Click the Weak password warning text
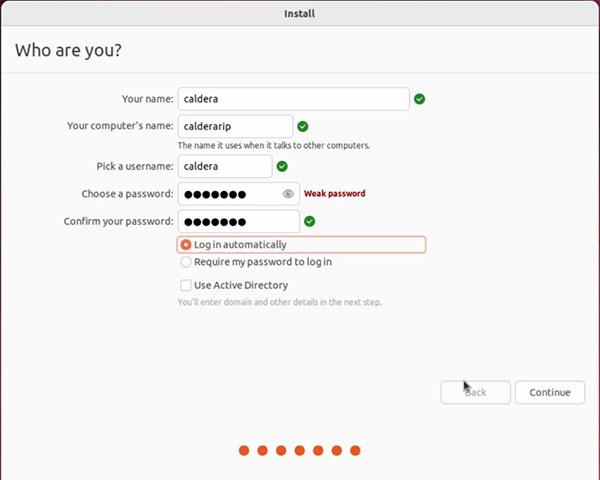This screenshot has width=600, height=480. pyautogui.click(x=335, y=194)
